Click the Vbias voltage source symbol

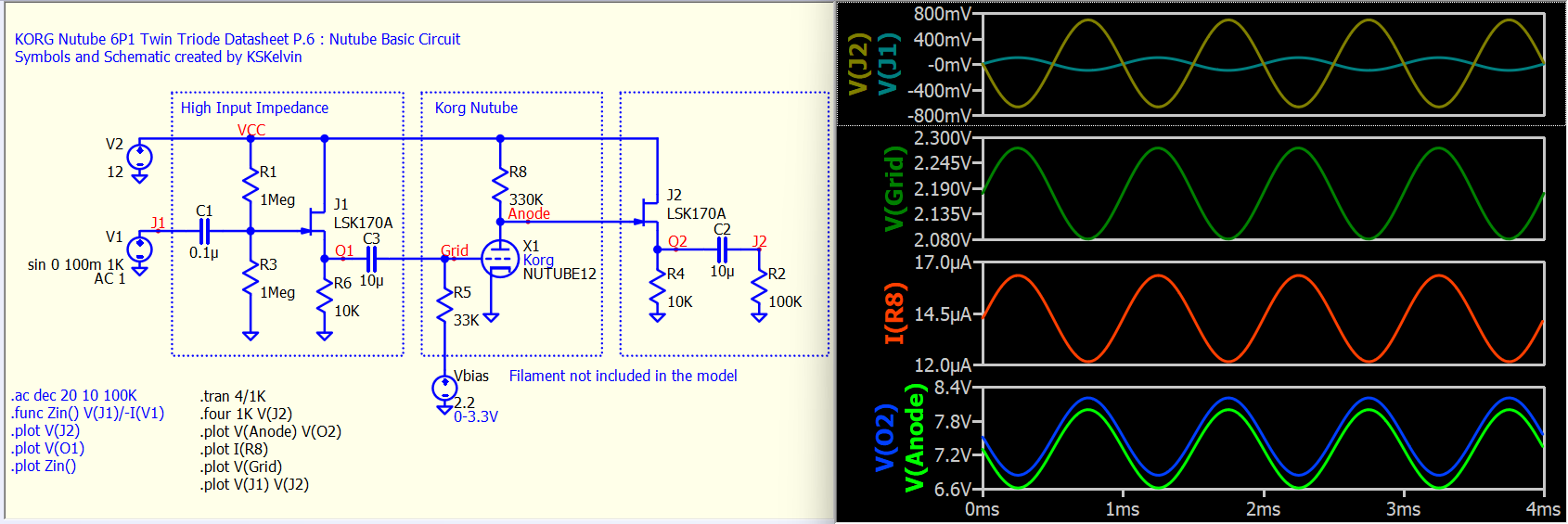coord(445,388)
